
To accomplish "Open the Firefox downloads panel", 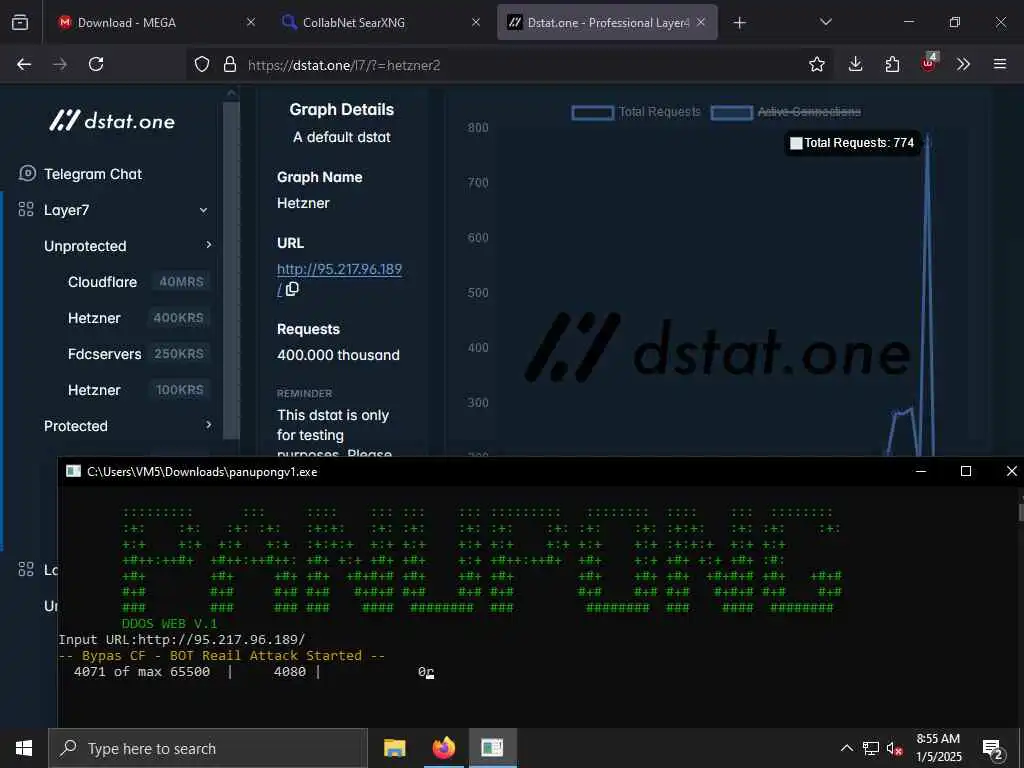I will (x=856, y=64).
